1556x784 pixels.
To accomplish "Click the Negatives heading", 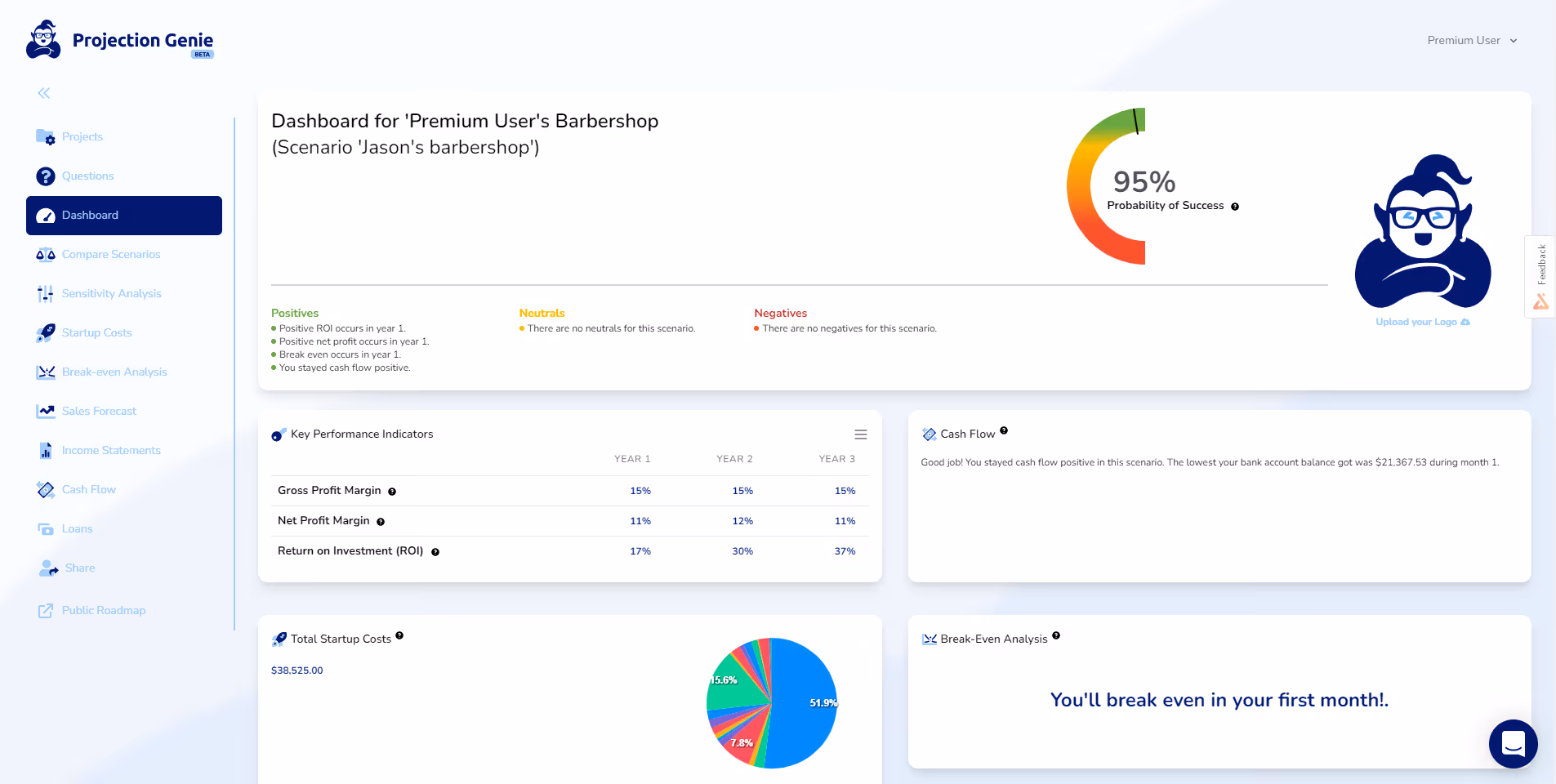I will click(781, 313).
